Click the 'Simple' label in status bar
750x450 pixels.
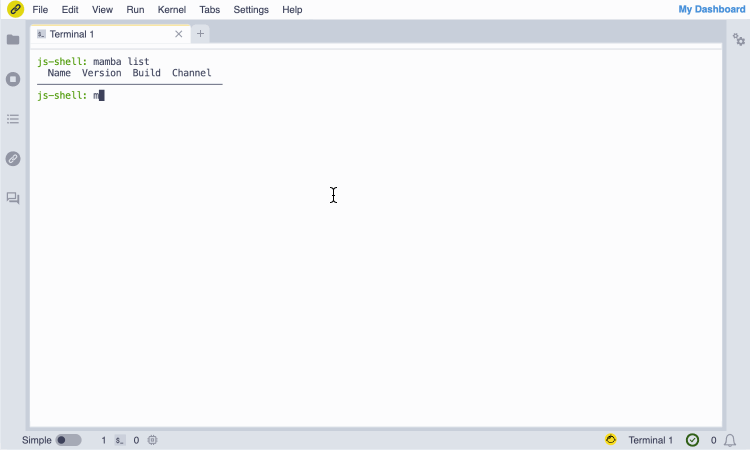pos(36,440)
